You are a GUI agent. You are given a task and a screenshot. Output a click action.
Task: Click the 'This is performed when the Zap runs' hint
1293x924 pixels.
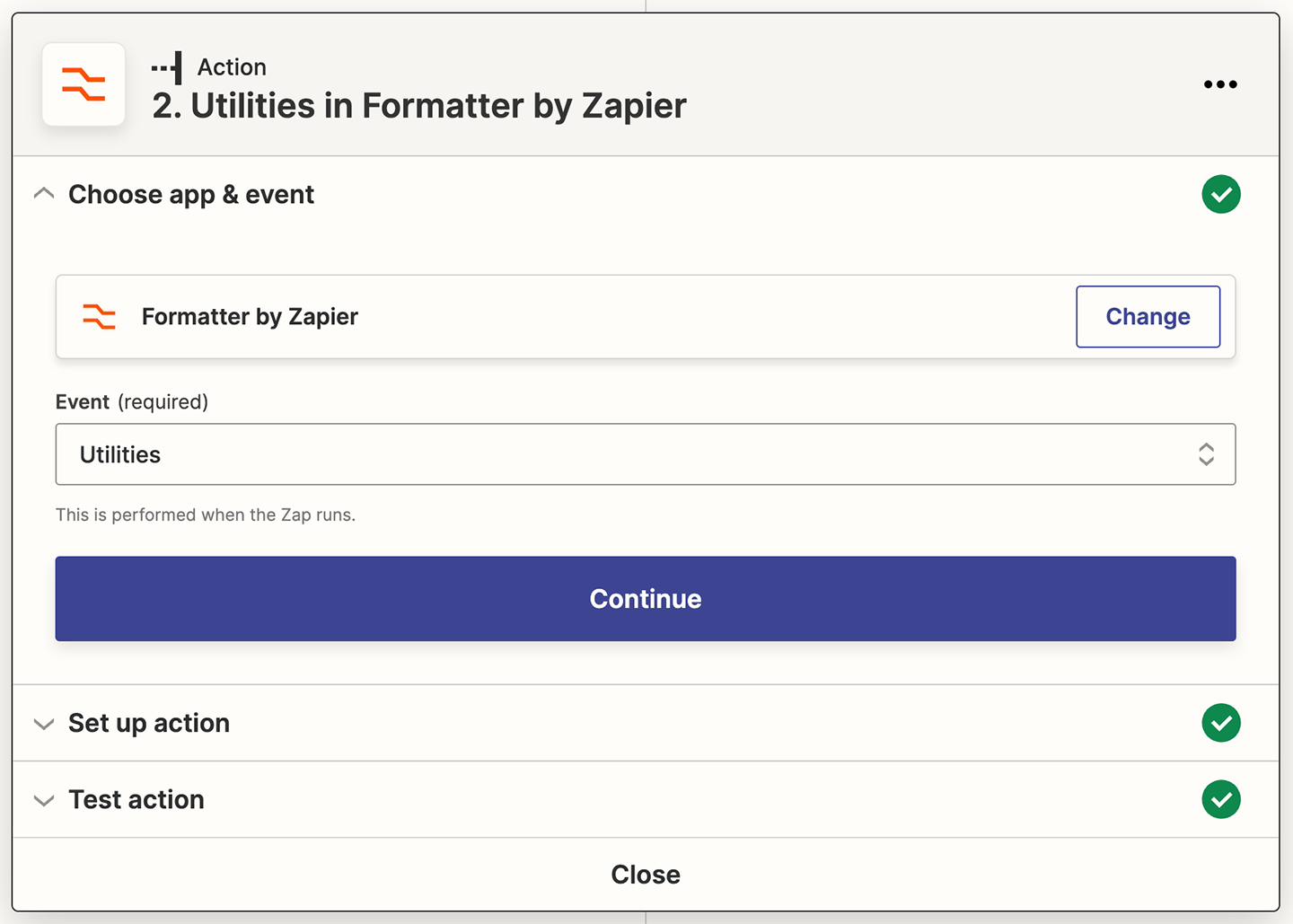(x=206, y=515)
